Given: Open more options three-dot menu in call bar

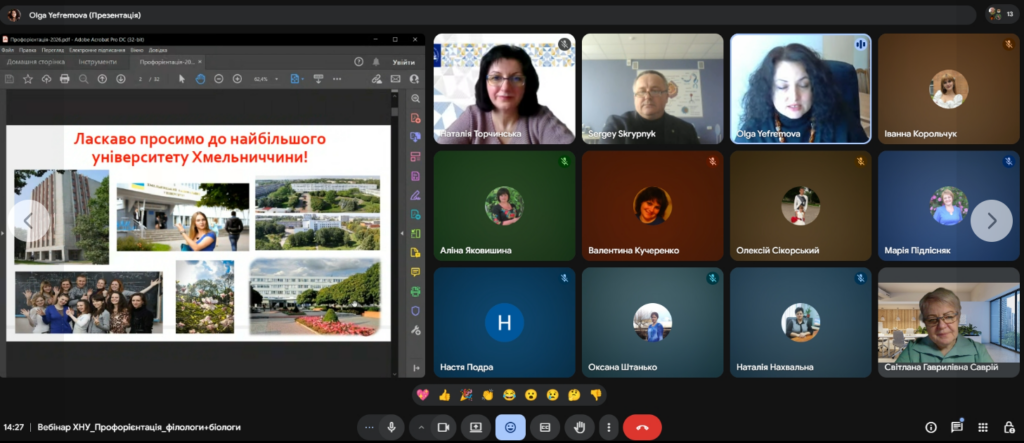Looking at the screenshot, I should (x=609, y=427).
